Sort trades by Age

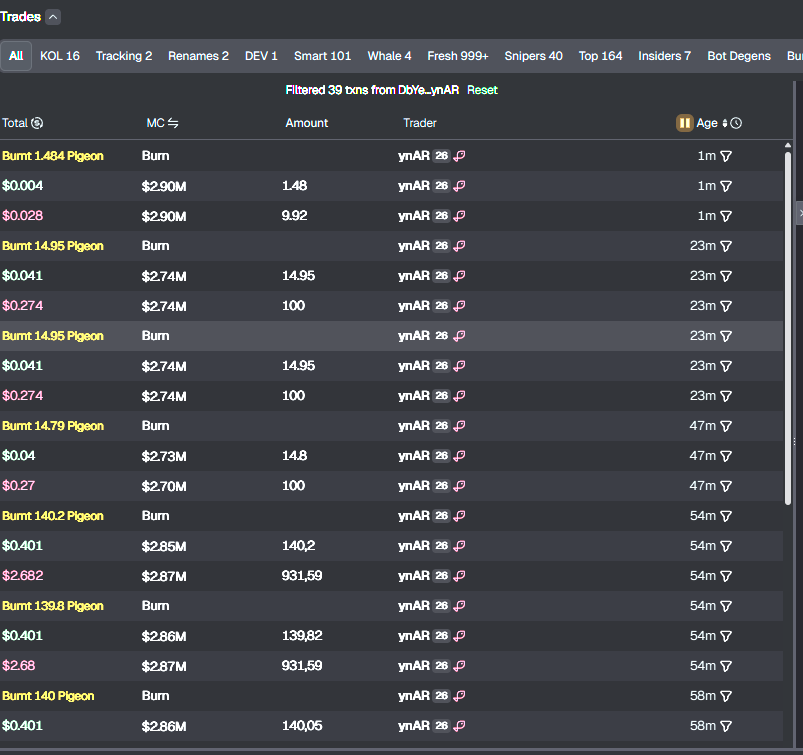coord(725,123)
